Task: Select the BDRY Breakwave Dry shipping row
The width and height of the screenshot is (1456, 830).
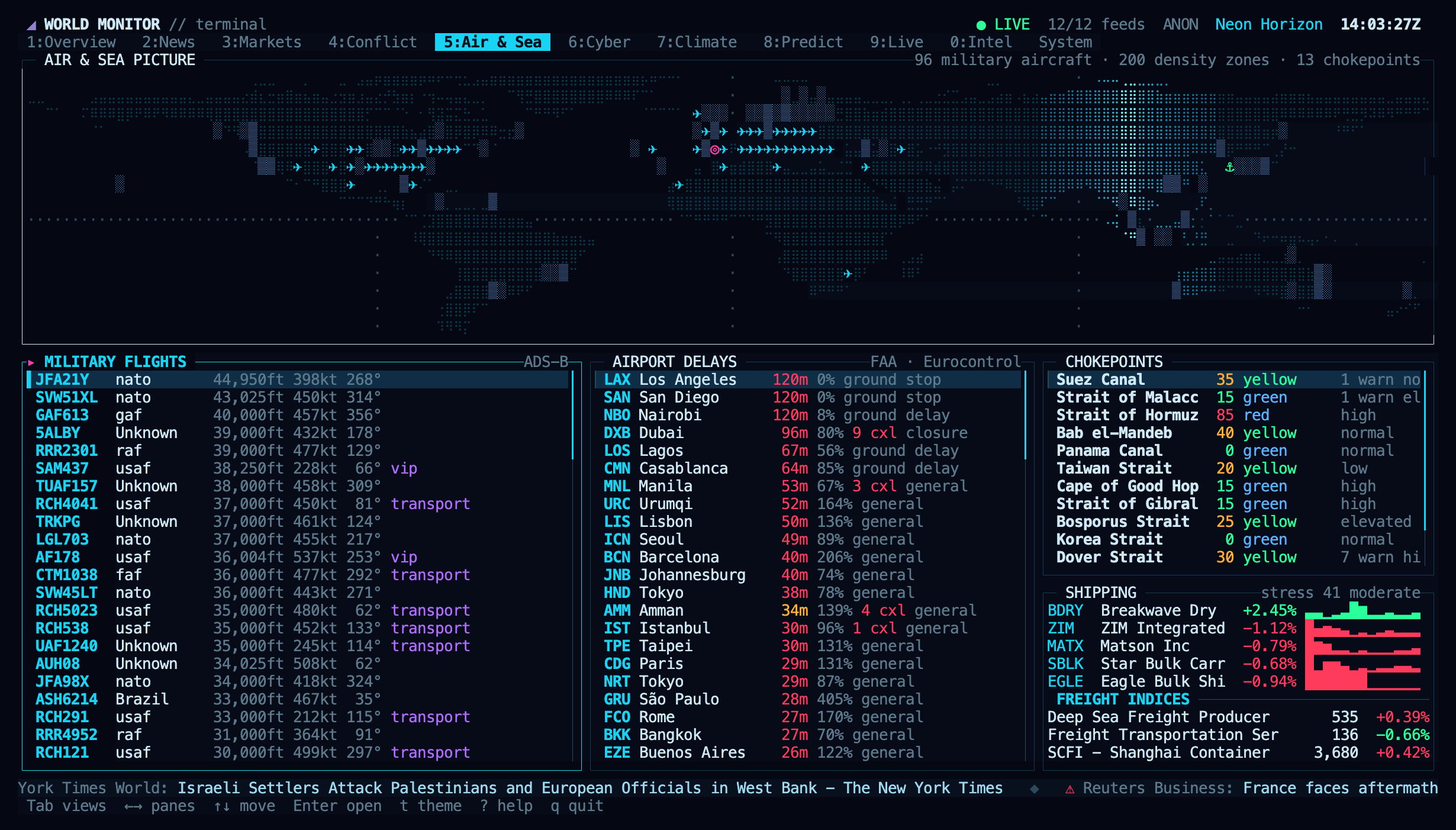Action: (1234, 610)
